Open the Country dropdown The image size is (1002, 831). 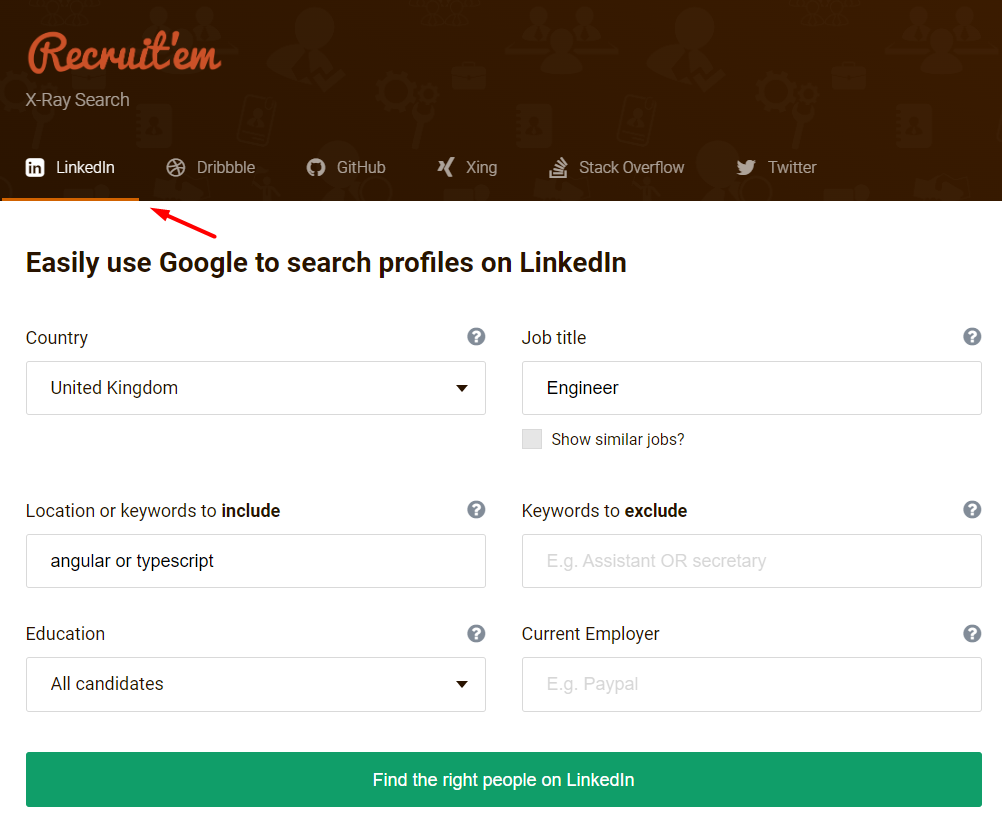256,388
